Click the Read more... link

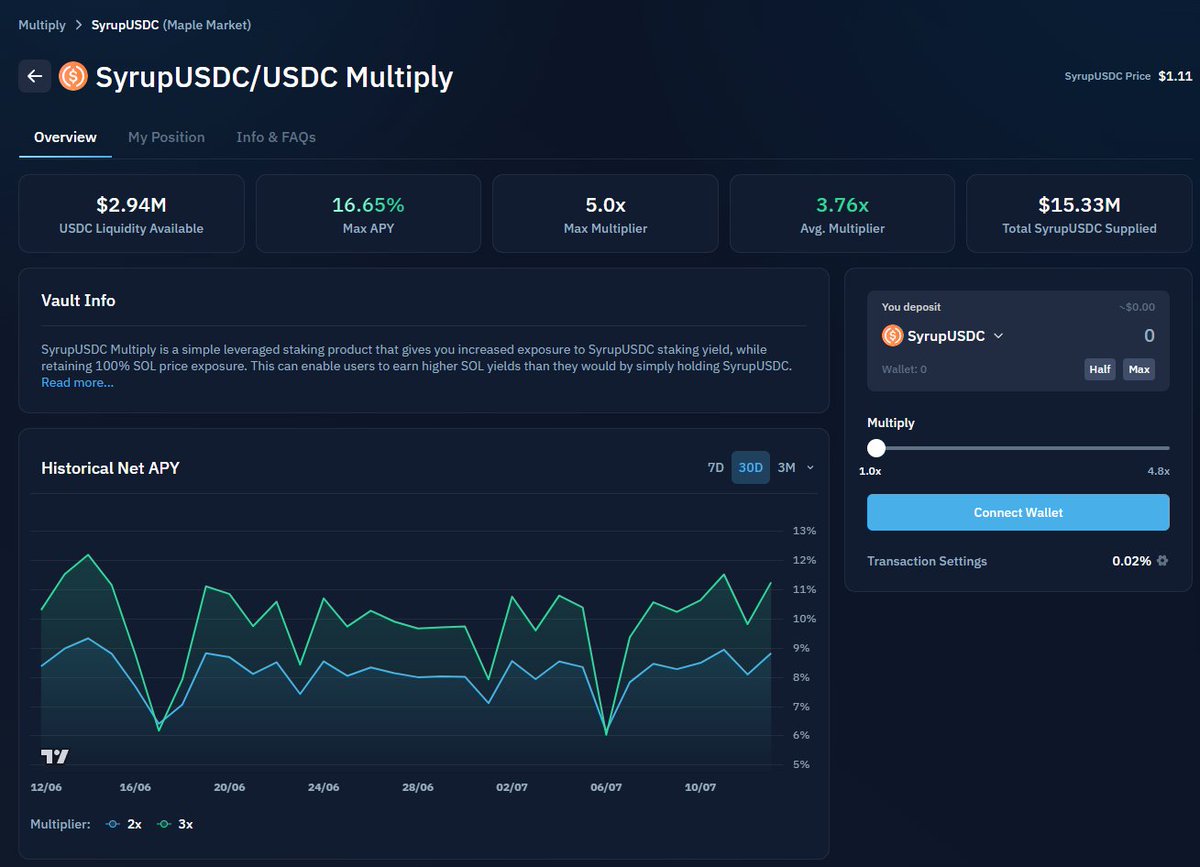tap(77, 383)
